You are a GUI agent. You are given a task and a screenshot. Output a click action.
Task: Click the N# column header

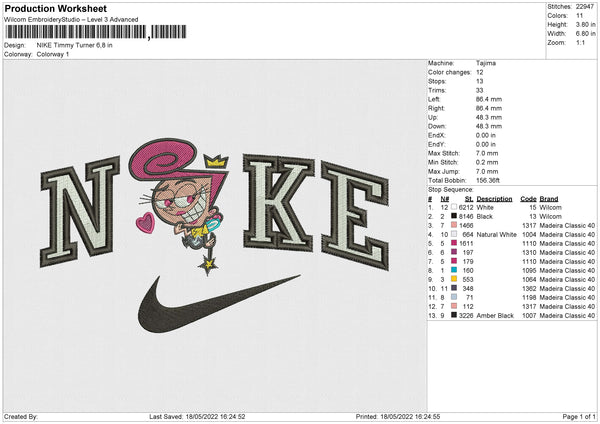445,199
